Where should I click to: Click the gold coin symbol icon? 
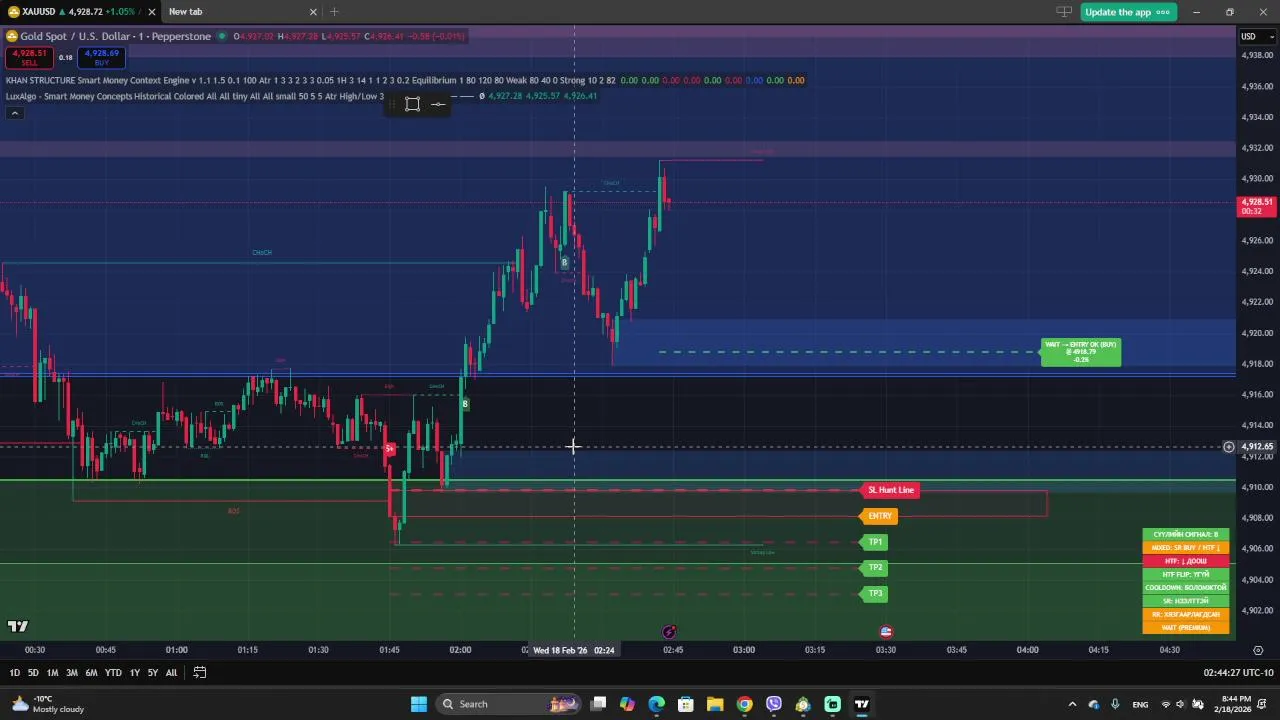[12, 36]
